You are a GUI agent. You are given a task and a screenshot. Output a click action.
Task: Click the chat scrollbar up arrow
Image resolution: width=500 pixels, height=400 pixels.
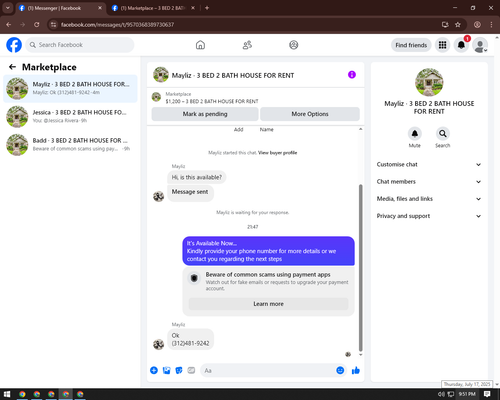(360, 129)
